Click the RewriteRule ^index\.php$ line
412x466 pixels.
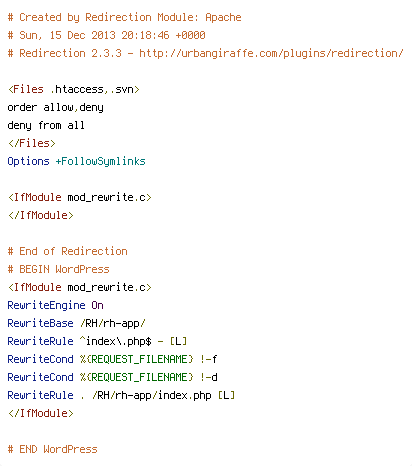[x=97, y=341]
